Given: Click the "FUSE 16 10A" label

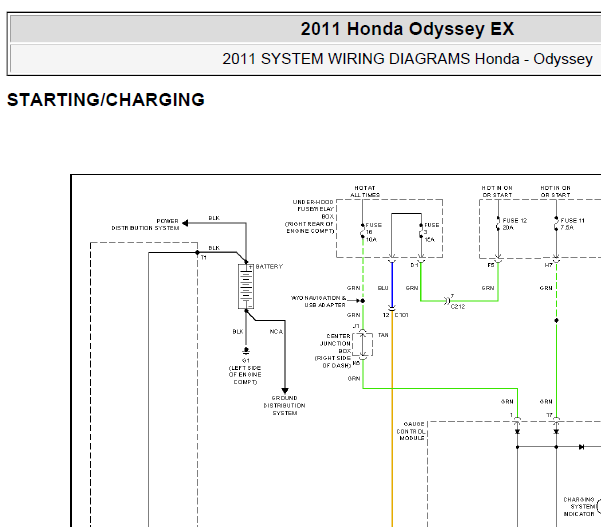Looking at the screenshot, I should point(373,232).
